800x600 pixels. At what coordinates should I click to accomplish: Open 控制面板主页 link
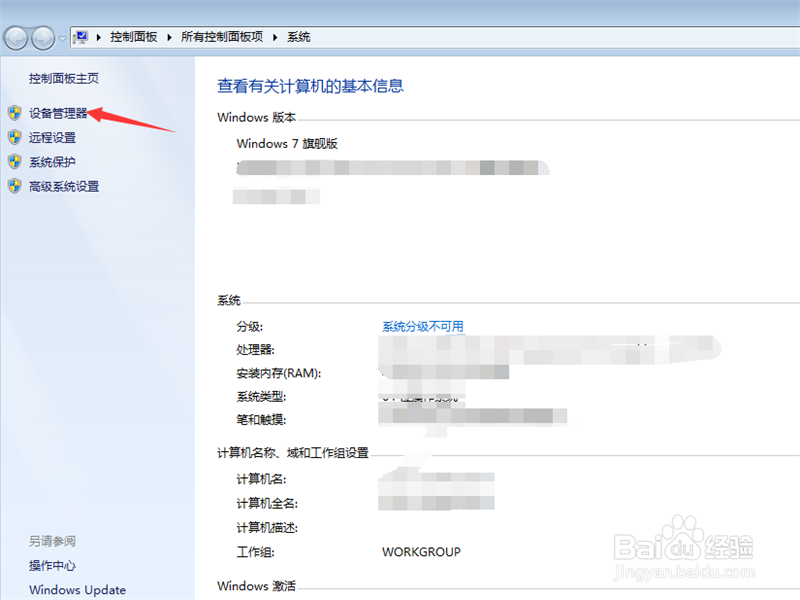[64, 78]
